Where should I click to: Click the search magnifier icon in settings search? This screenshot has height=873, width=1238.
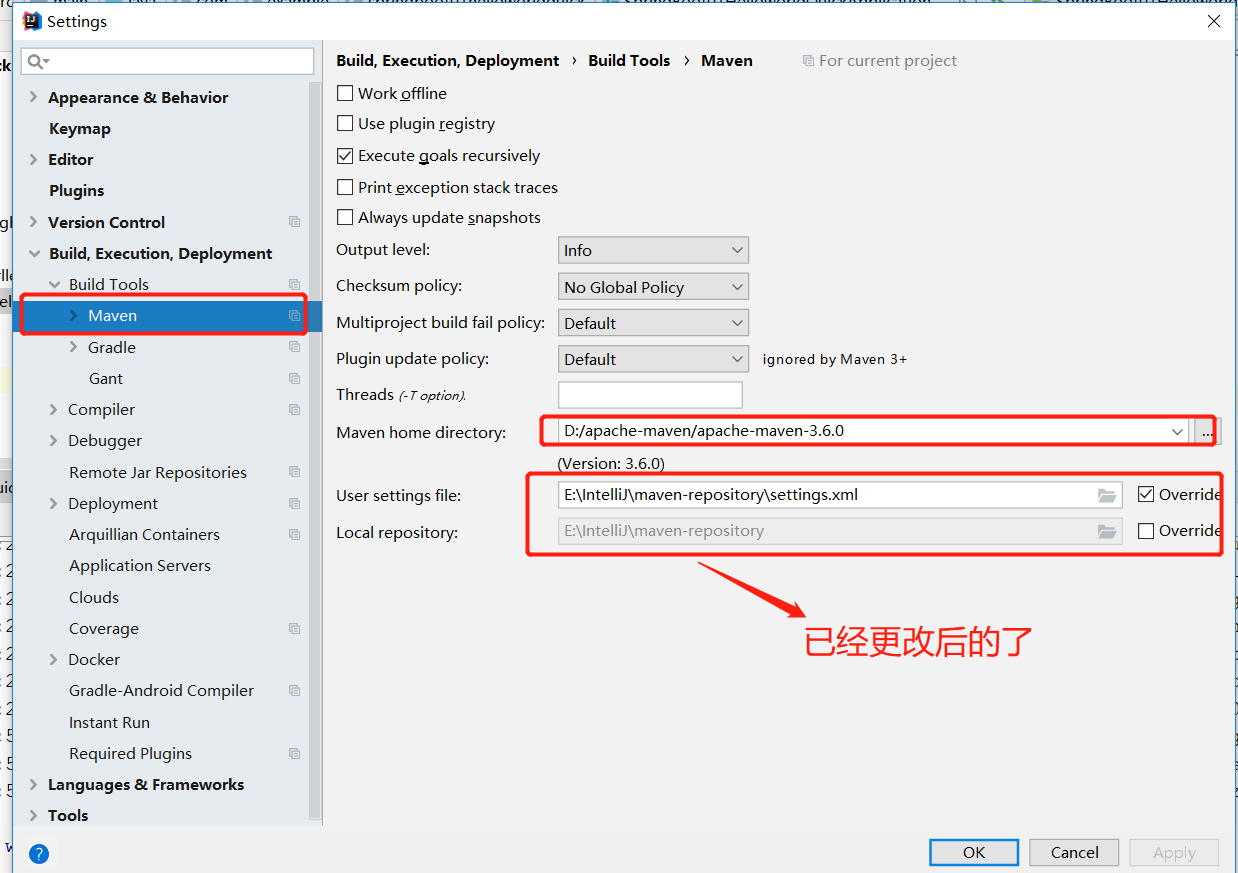36,61
